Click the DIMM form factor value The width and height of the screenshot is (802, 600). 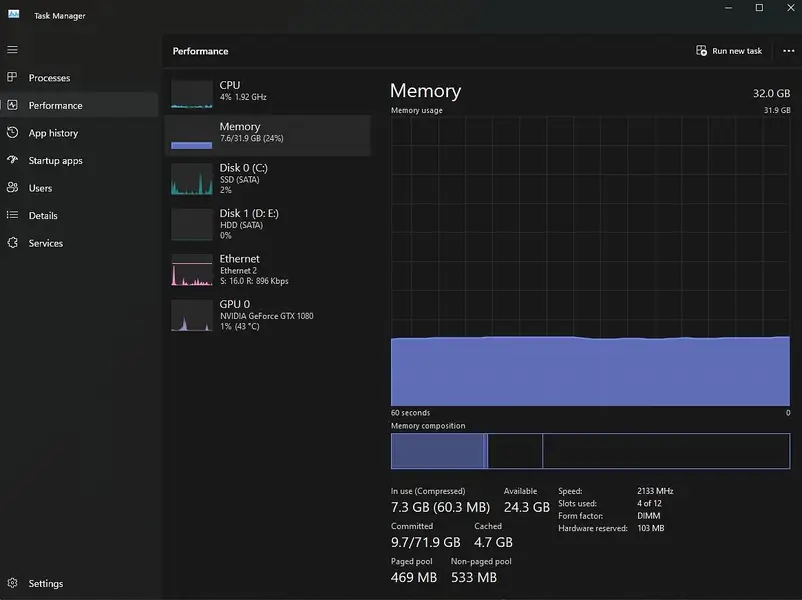point(649,516)
